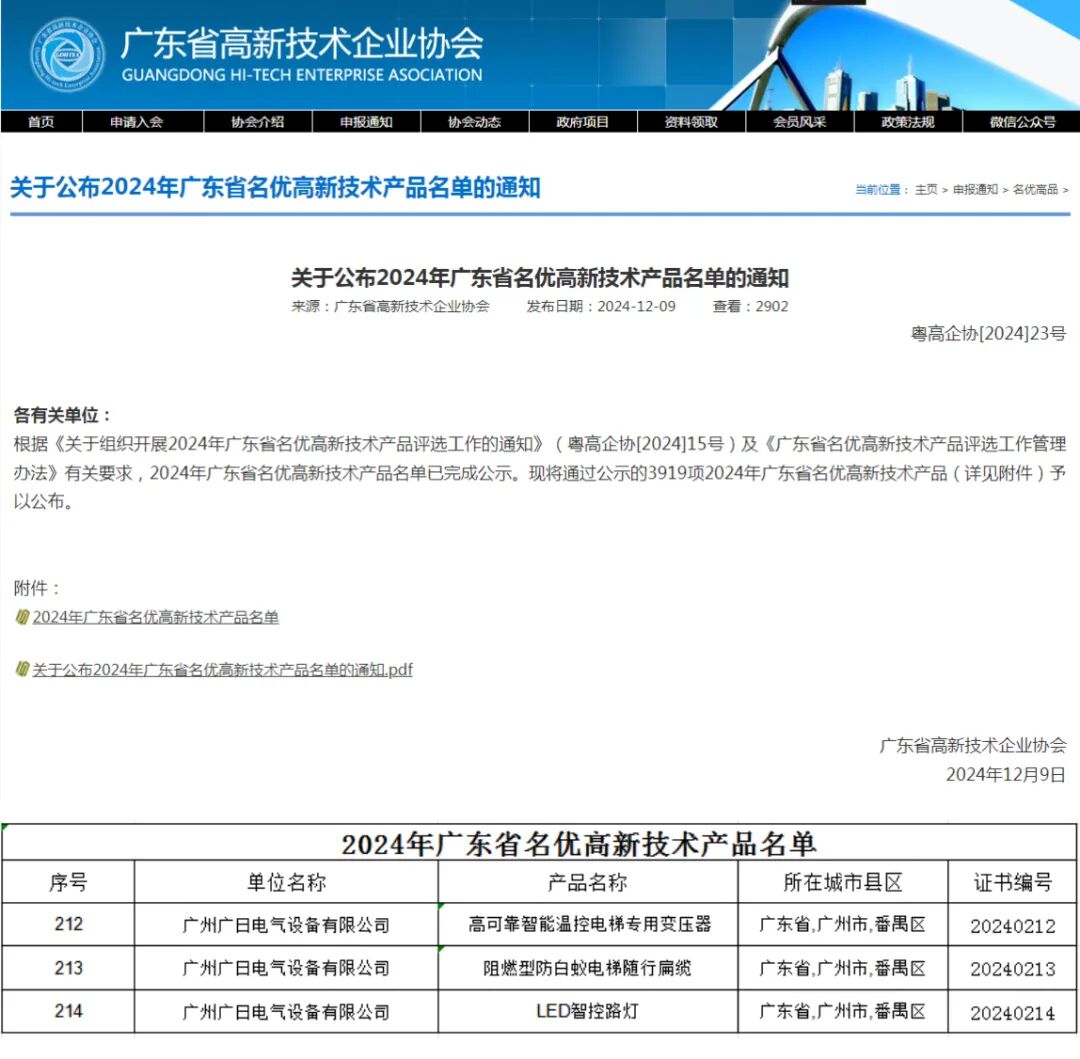Open the 资料领取 menu item

[691, 122]
